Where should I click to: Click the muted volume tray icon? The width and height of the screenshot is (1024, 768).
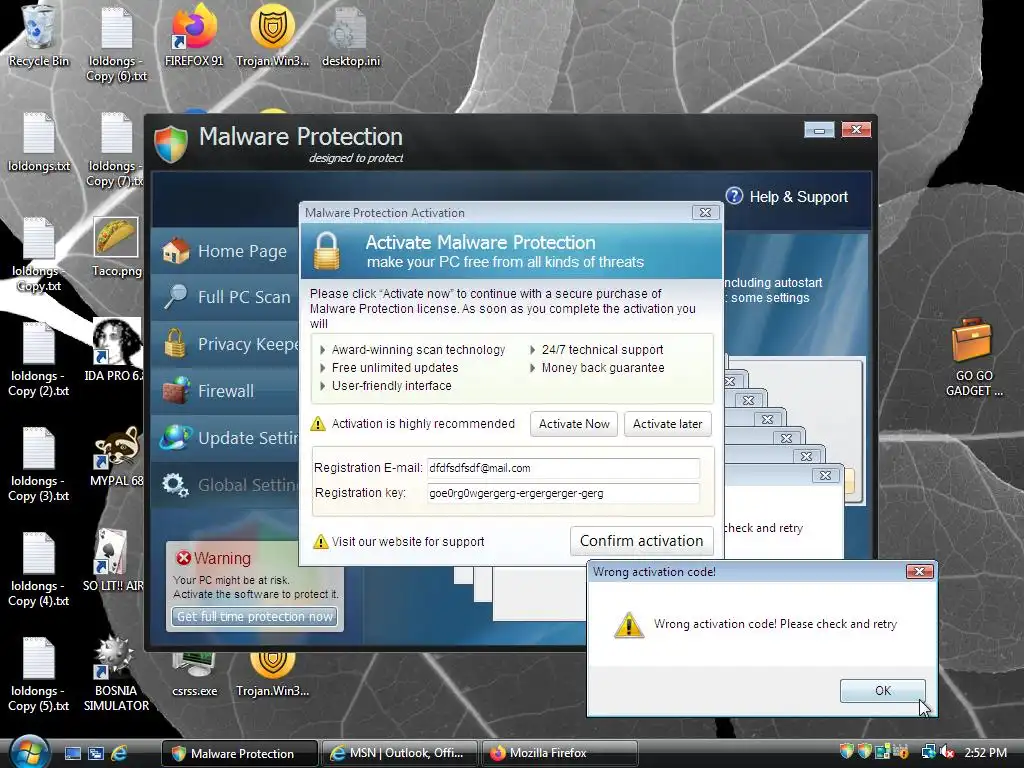[x=946, y=752]
